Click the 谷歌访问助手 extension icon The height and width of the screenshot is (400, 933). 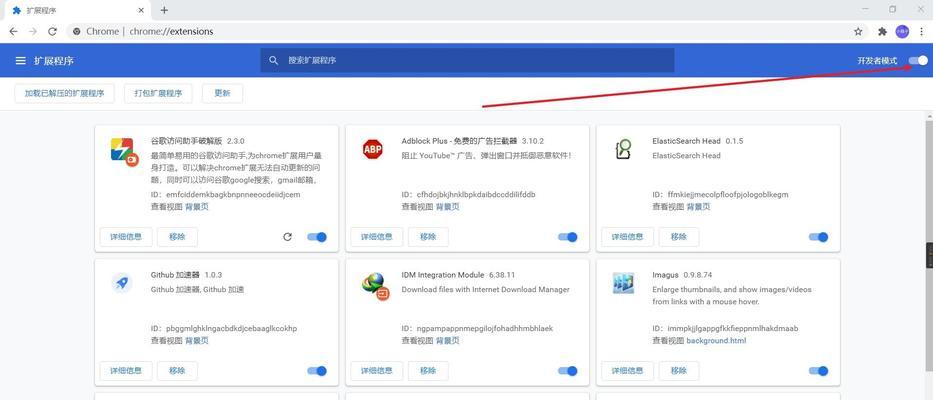(x=124, y=151)
